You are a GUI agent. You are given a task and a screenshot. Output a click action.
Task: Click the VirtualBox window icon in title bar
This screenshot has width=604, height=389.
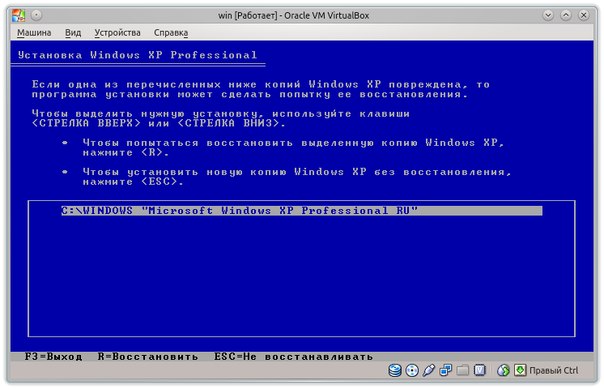18,15
